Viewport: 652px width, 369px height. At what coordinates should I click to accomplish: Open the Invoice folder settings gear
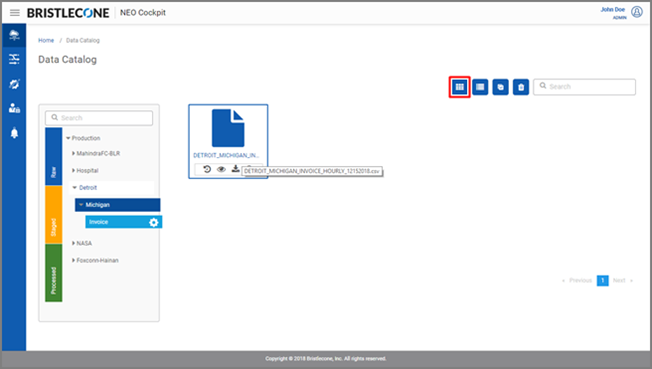click(x=153, y=222)
